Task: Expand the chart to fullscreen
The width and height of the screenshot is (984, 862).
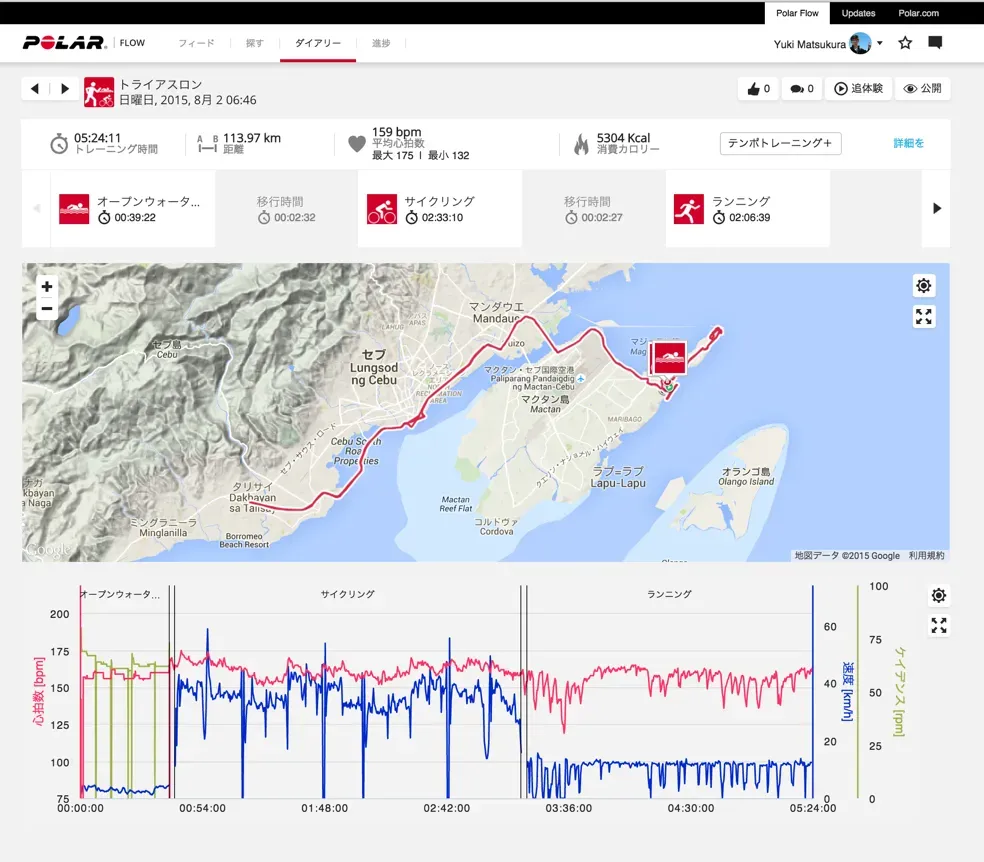Action: pyautogui.click(x=938, y=625)
